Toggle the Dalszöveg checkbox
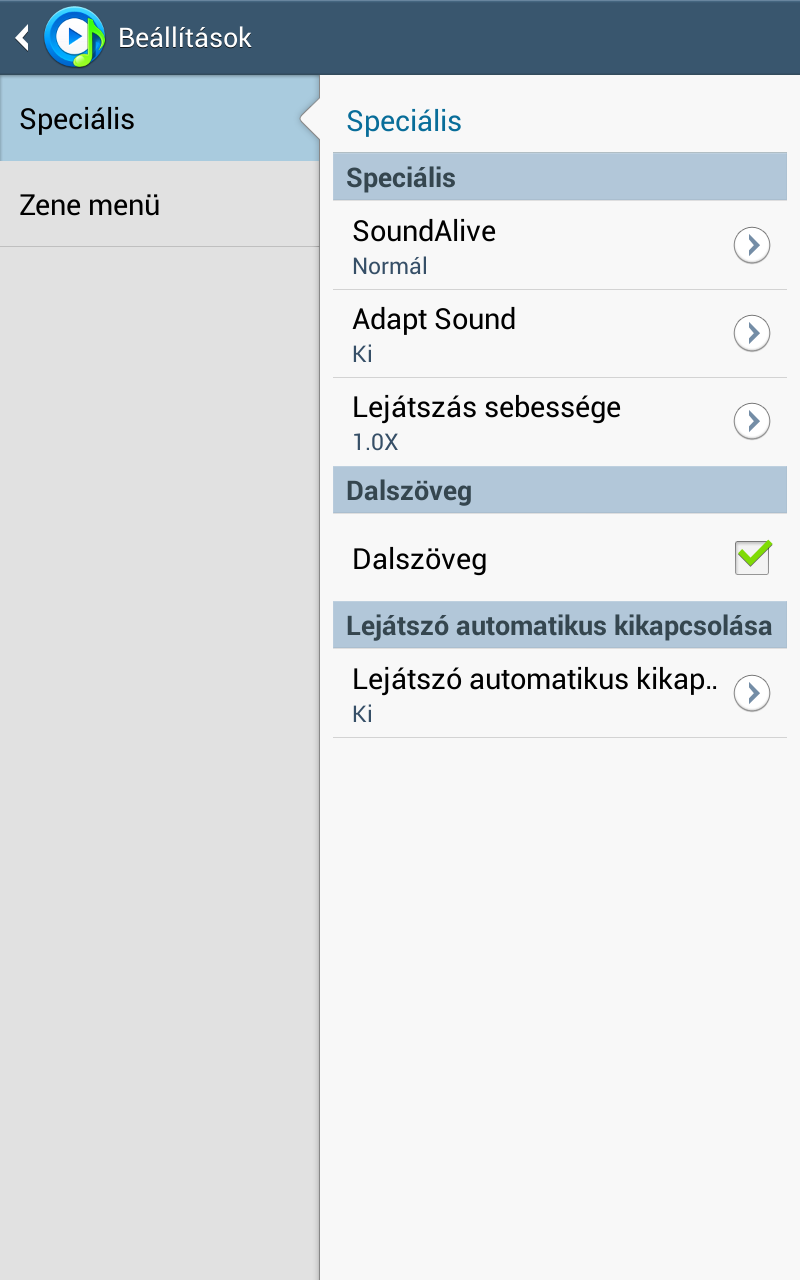The width and height of the screenshot is (800, 1280). click(753, 558)
